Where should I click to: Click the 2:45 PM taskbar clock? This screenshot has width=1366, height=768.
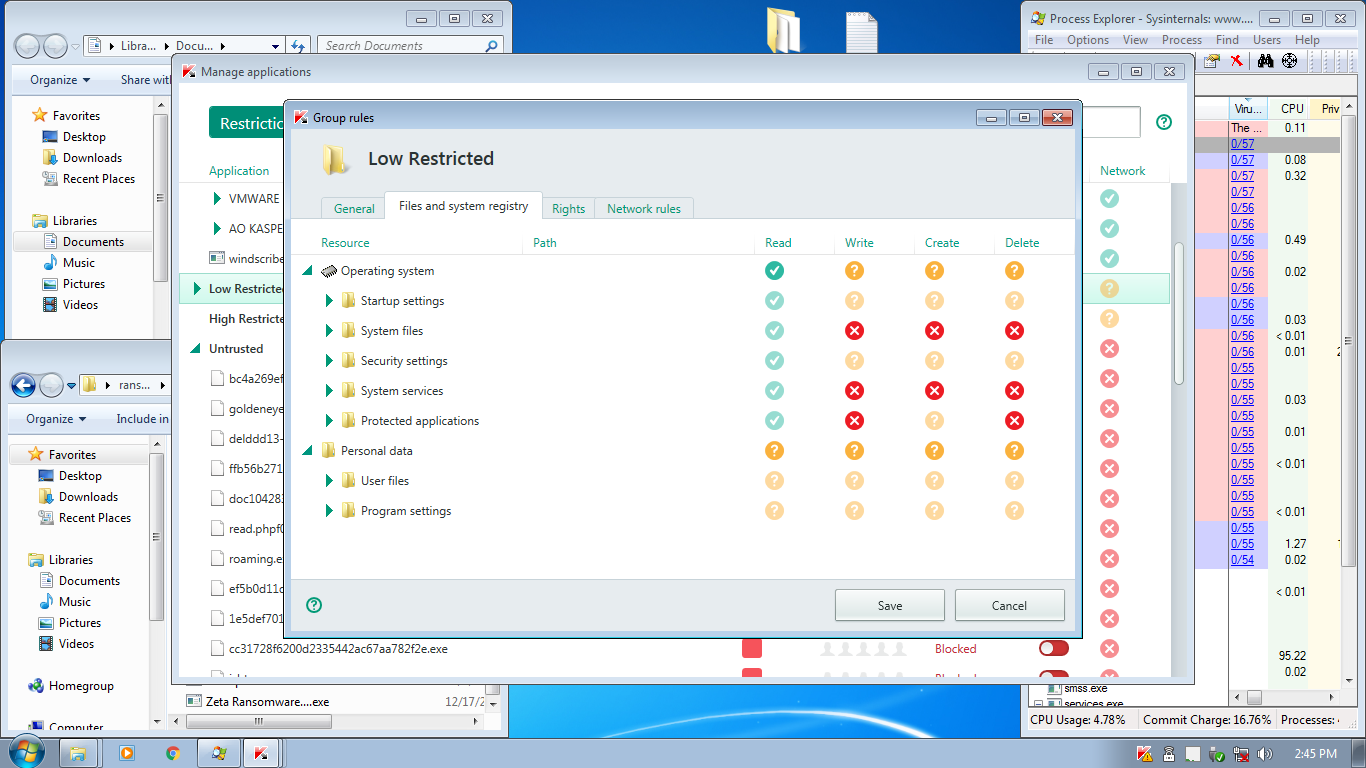click(1313, 754)
